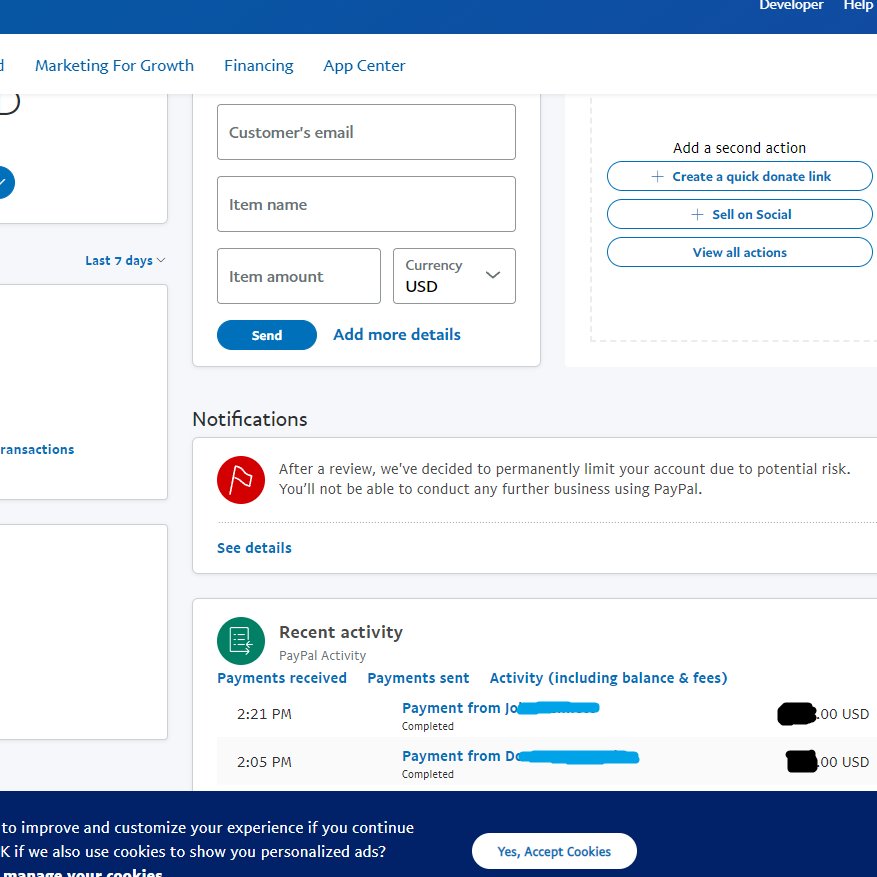Click the transactions link in left panel
Screen dimensions: 877x877
pyautogui.click(x=37, y=449)
